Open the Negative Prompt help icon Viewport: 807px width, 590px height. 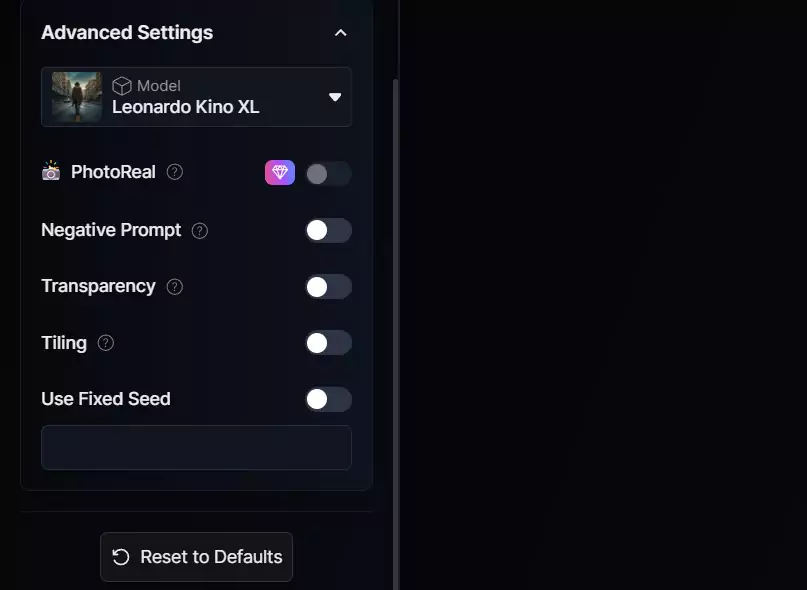tap(200, 231)
